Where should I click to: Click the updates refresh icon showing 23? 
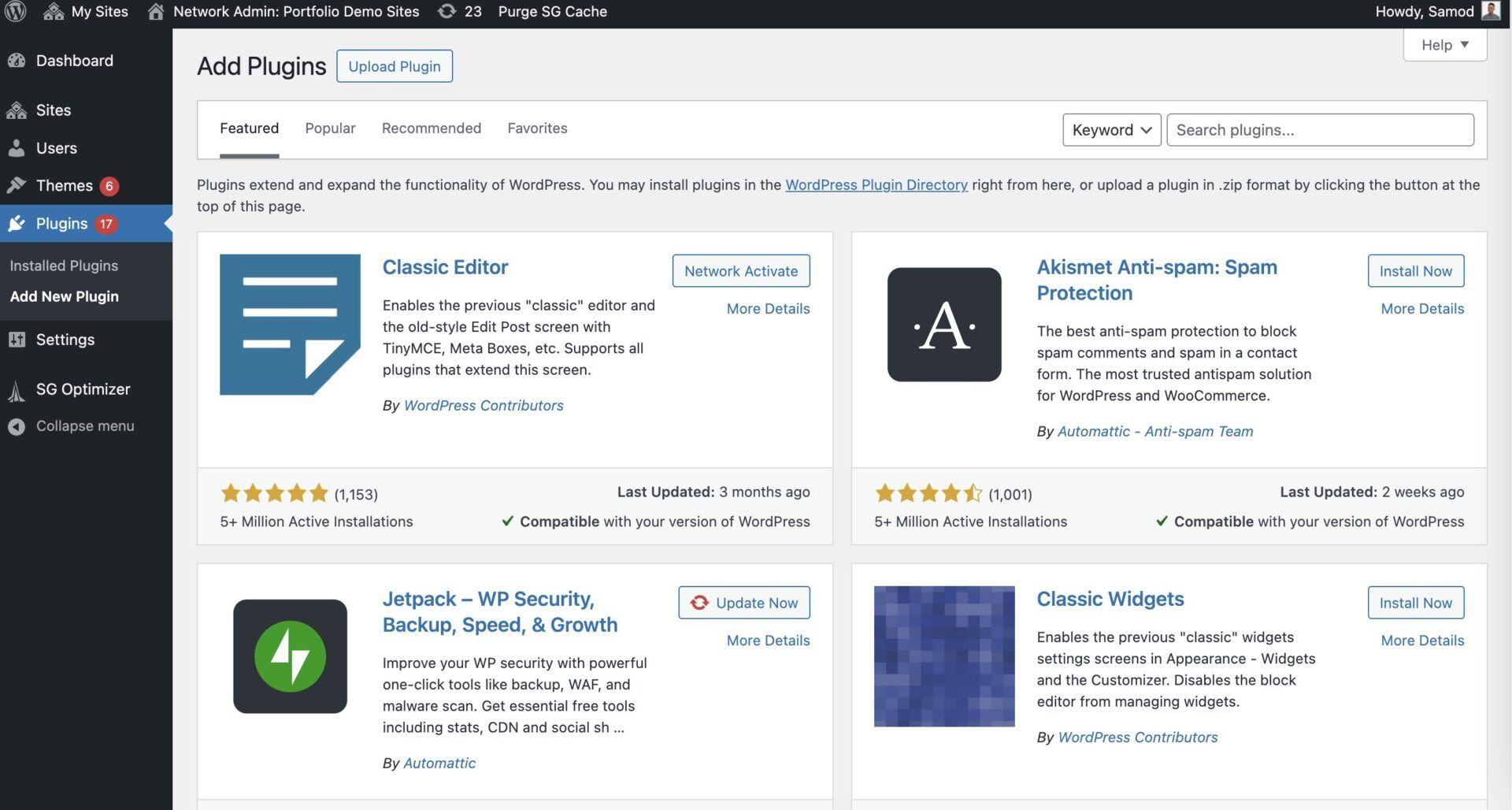[x=447, y=11]
